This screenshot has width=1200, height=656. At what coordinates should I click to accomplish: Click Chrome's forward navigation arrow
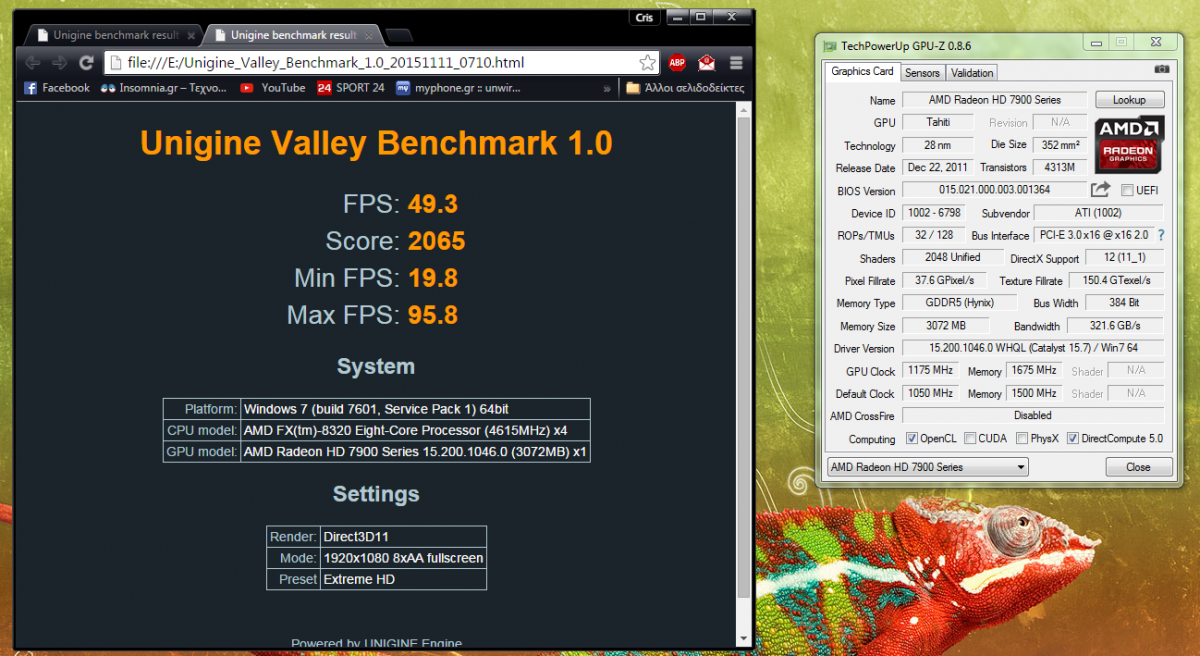point(59,63)
